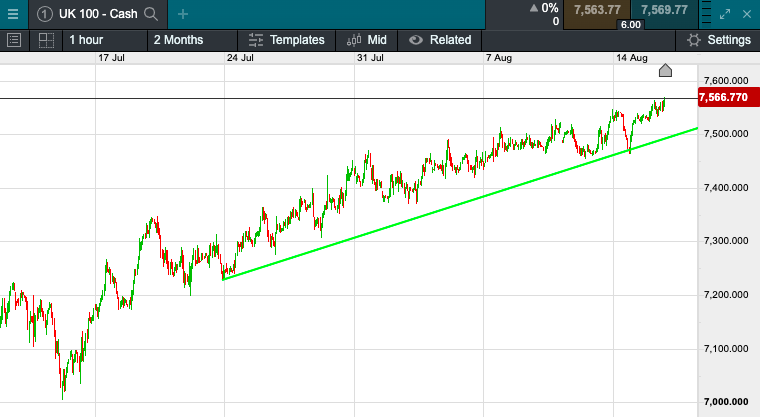Click the grey scroll-to-latest marker arrow
This screenshot has width=760, height=417.
click(x=666, y=70)
